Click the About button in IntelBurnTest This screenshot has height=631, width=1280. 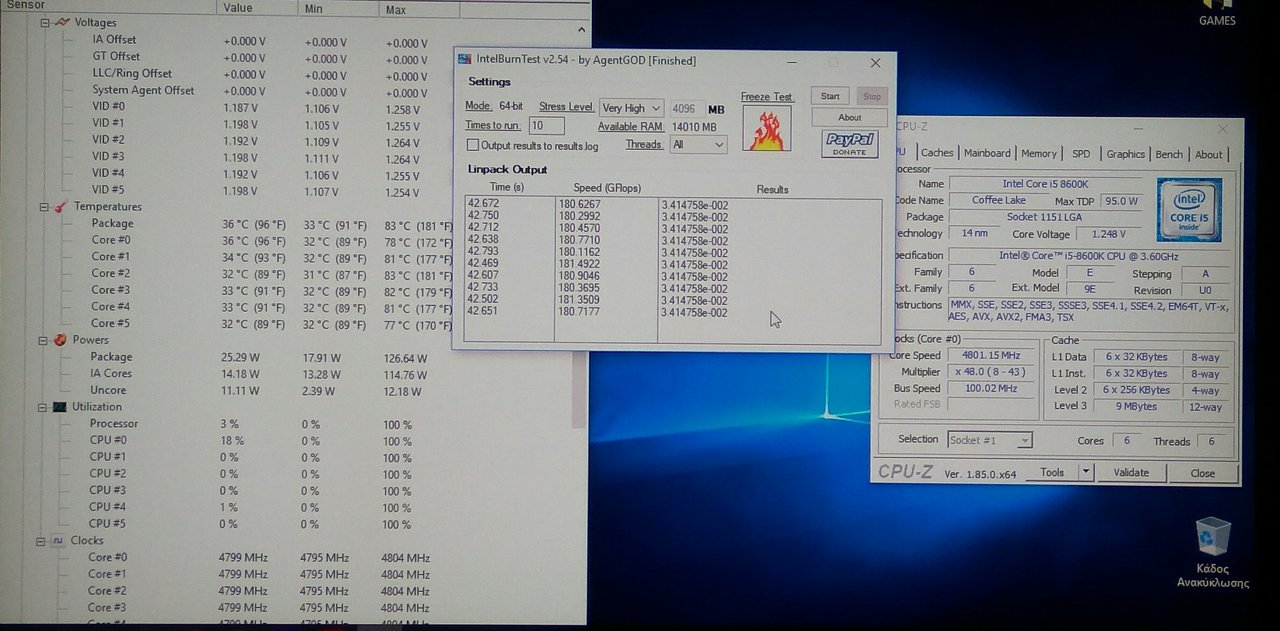click(850, 117)
